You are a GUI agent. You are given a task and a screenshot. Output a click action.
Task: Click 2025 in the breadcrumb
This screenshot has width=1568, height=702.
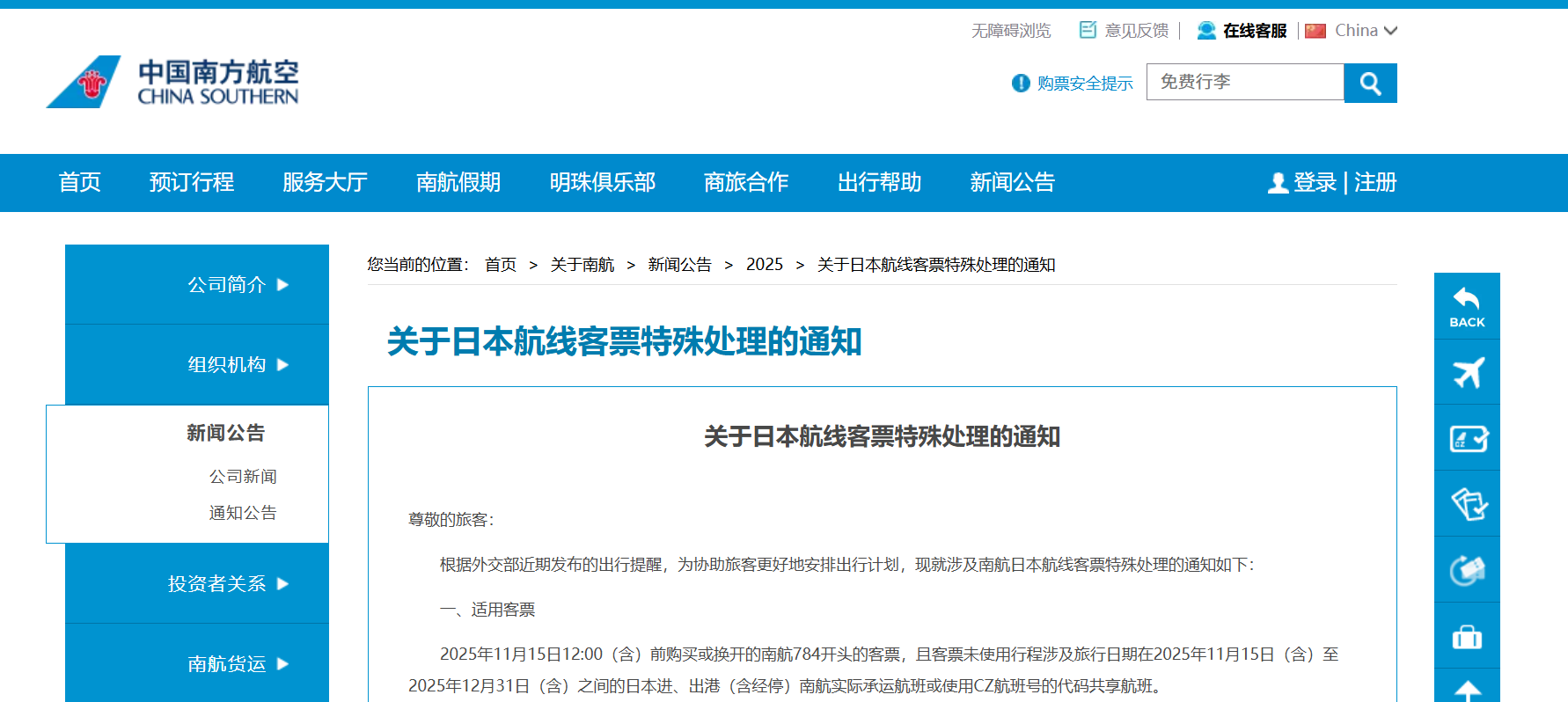[765, 265]
